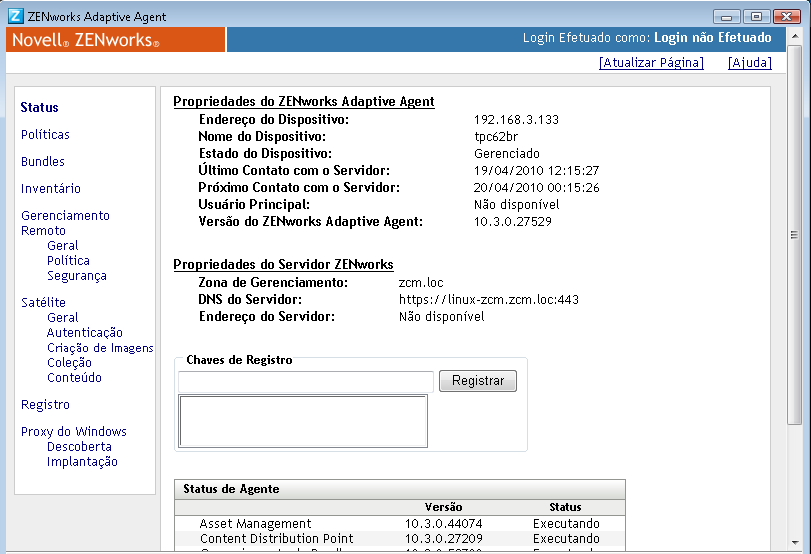Close the ZENworks Adaptive Agent window
Viewport: 811px width, 554px height.
[x=787, y=17]
